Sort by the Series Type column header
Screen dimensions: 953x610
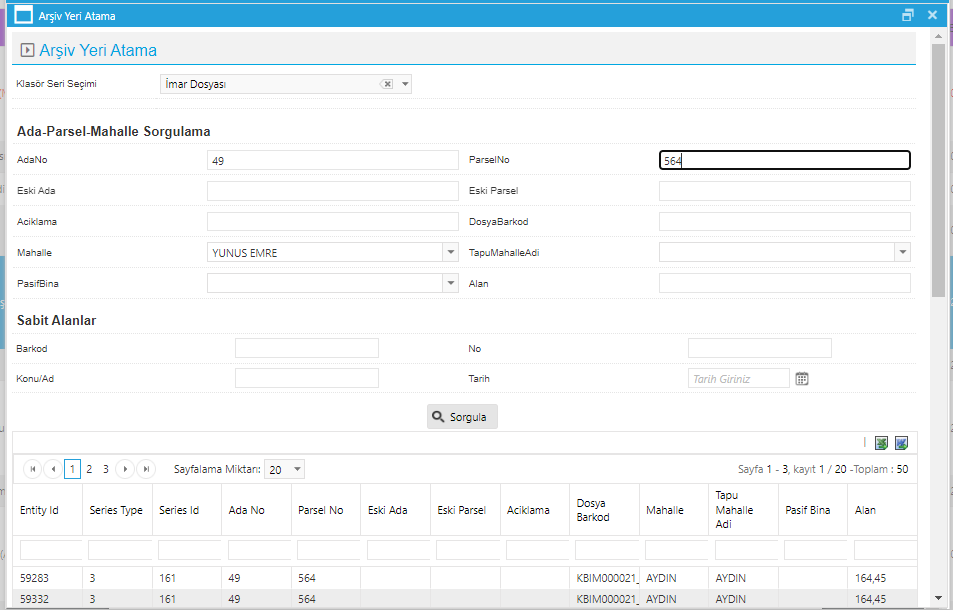coord(116,510)
